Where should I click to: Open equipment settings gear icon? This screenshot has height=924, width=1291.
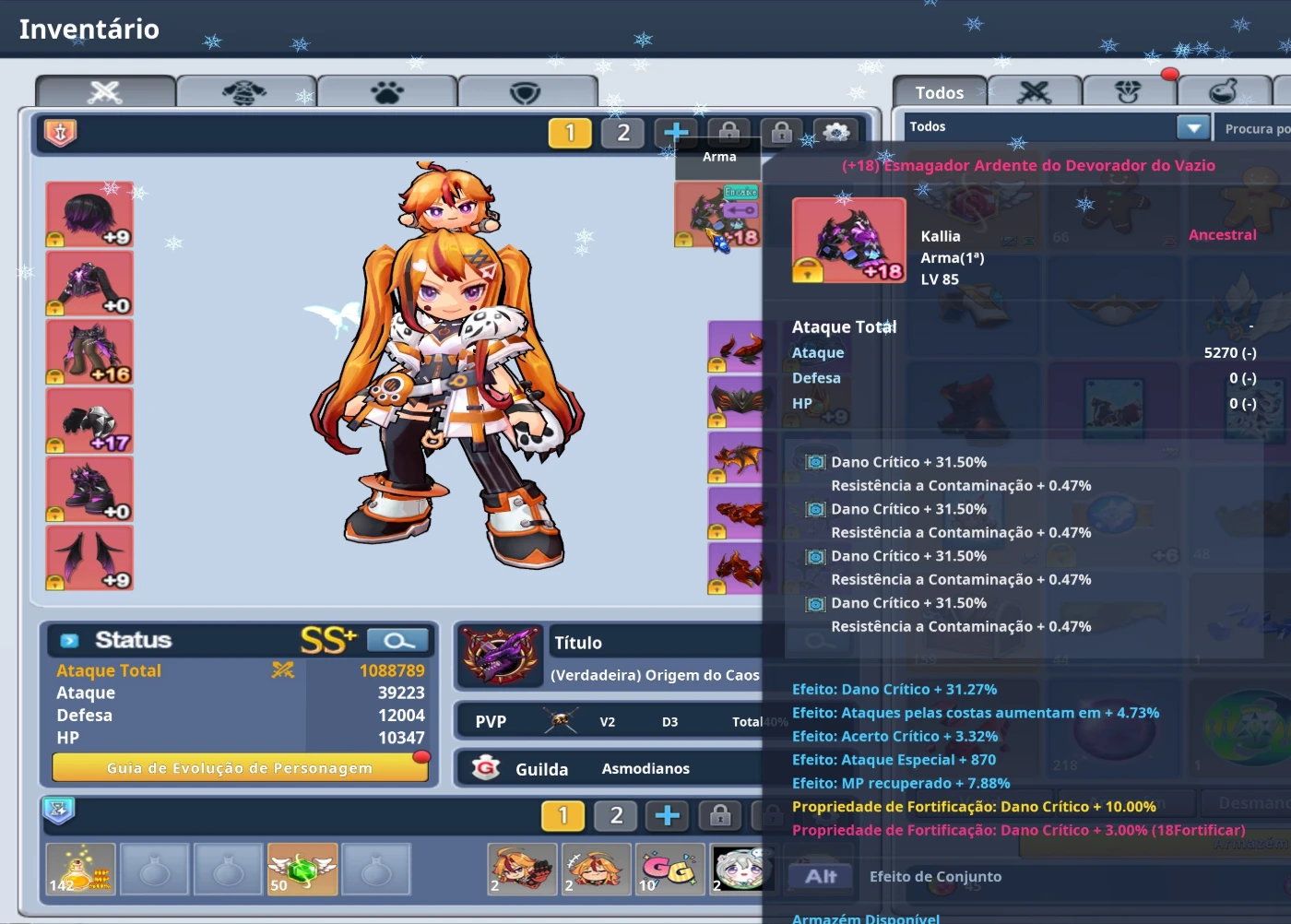pos(835,133)
